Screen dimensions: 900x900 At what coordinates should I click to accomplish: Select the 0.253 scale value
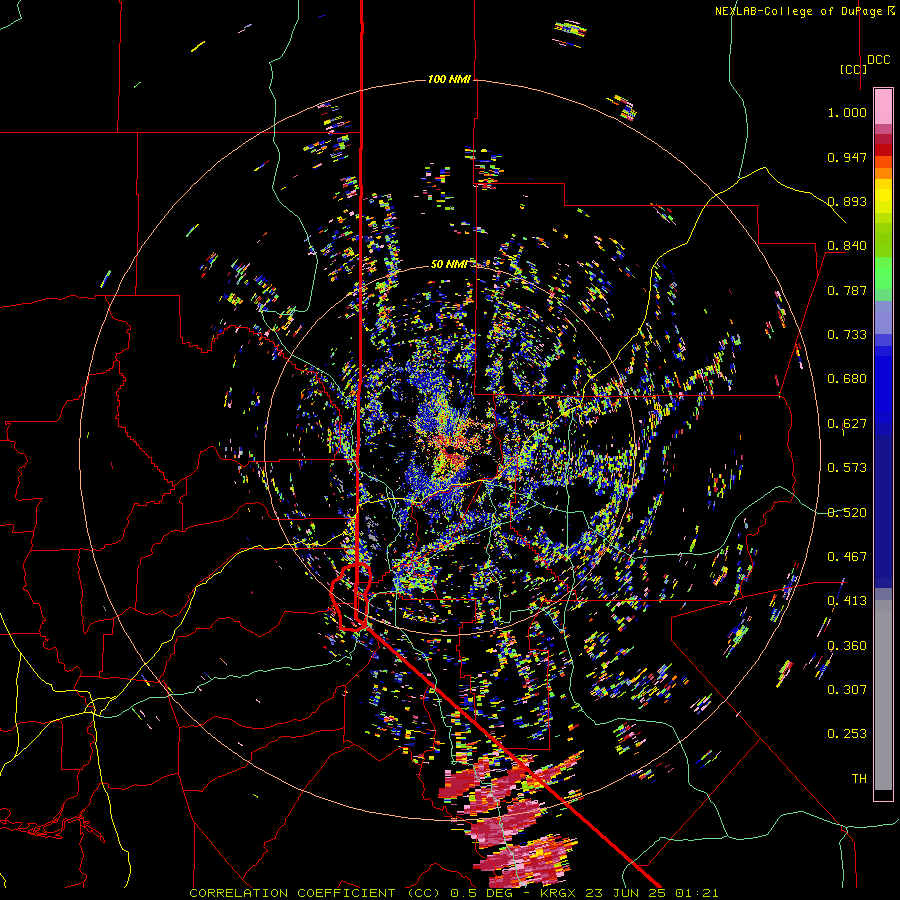point(847,734)
